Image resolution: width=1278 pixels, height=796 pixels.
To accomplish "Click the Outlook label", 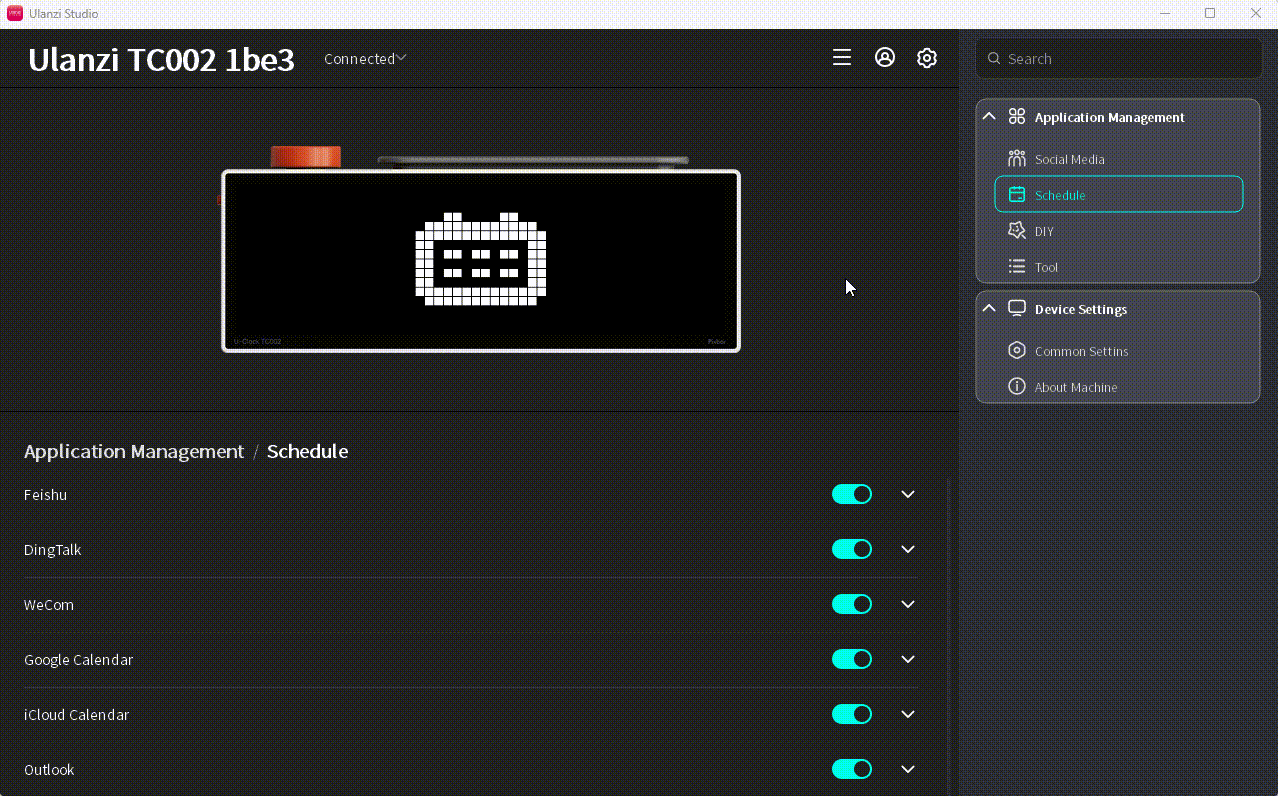I will (49, 770).
